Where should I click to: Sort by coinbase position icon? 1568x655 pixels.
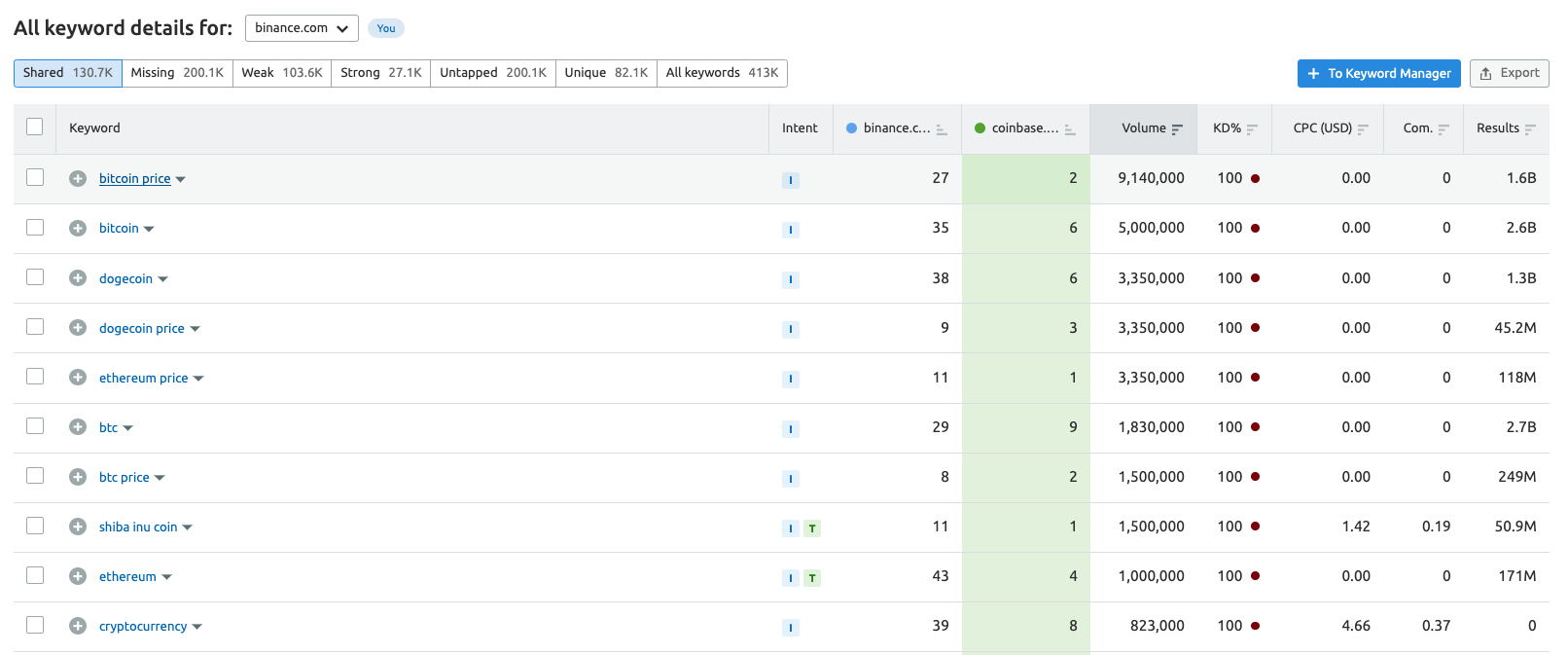(x=1070, y=129)
